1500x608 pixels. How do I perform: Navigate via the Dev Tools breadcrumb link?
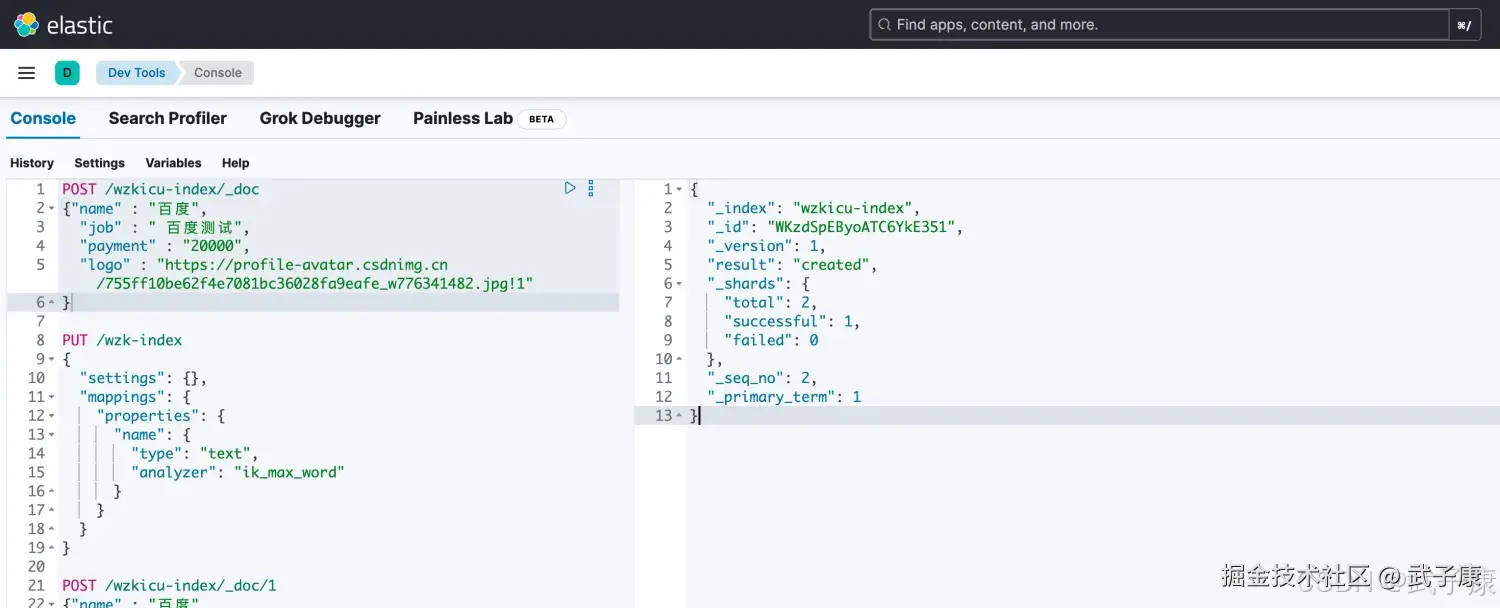pyautogui.click(x=136, y=72)
